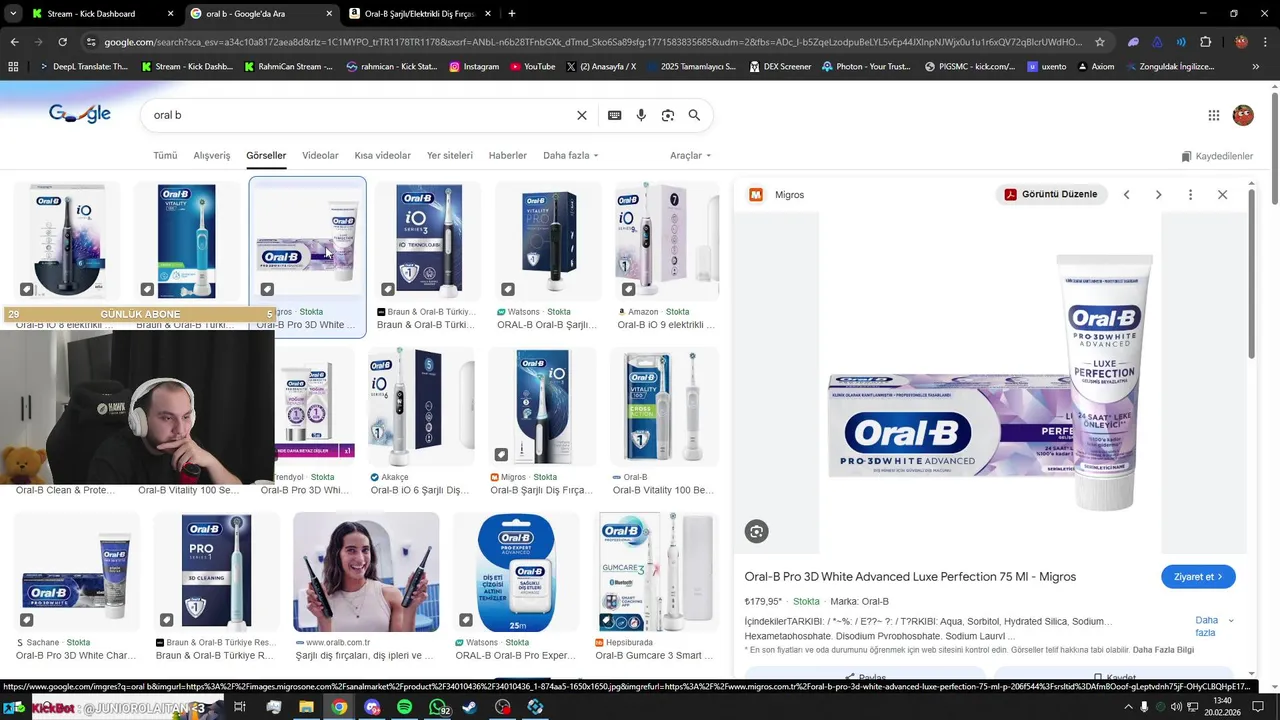Reload the page in Chrome
This screenshot has width=1280, height=720.
tap(62, 42)
